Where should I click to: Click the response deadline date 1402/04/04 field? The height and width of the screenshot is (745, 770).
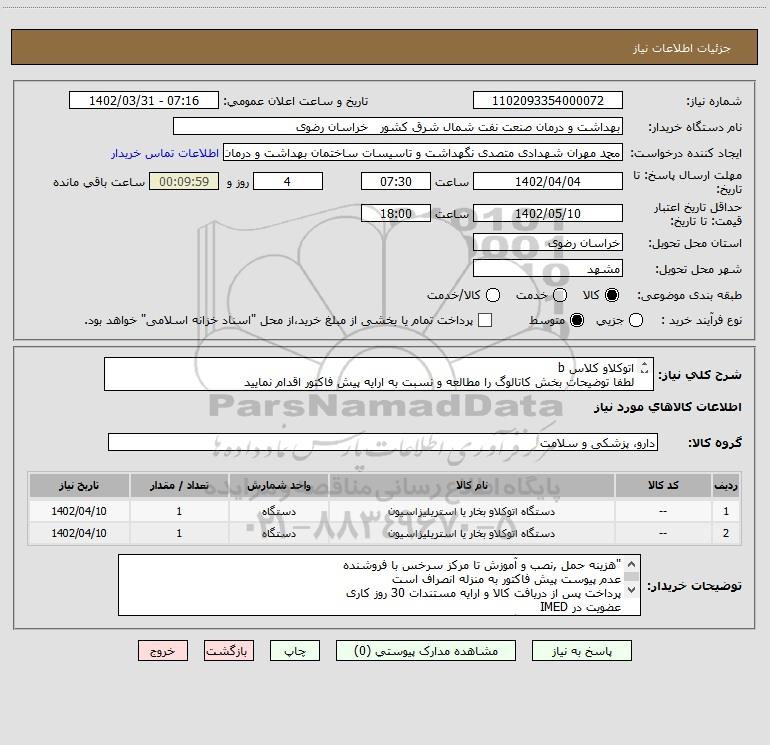pos(548,181)
